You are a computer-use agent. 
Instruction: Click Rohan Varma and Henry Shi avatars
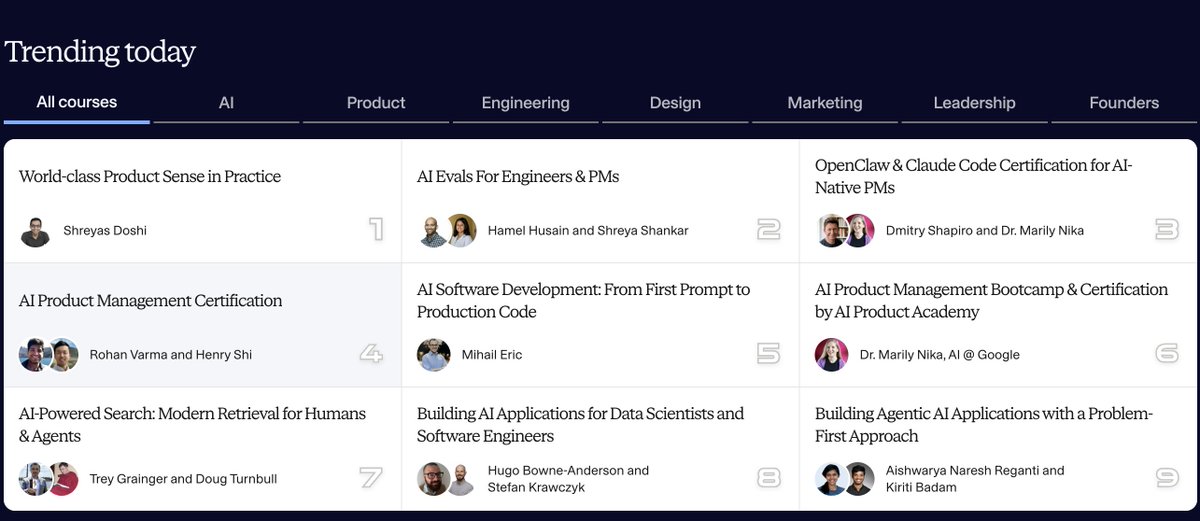click(49, 355)
